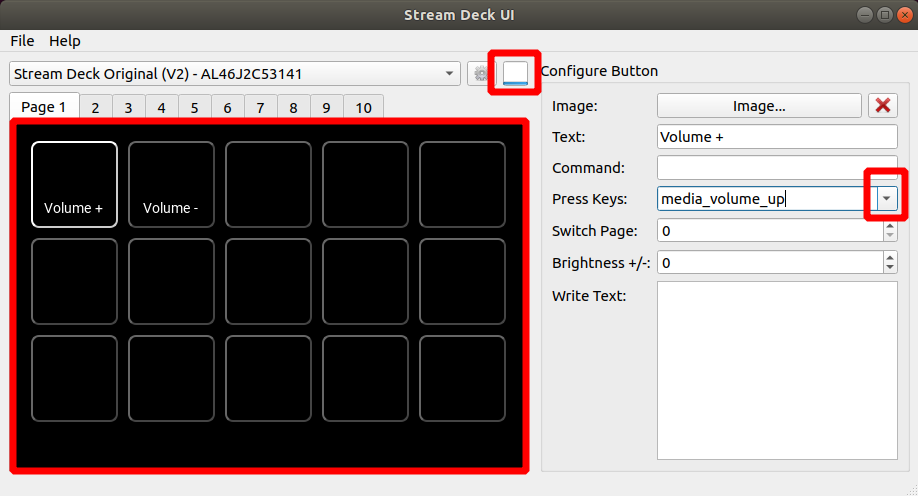Focus the Text field containing Volume +
Screen dimensions: 918x496
[777, 136]
